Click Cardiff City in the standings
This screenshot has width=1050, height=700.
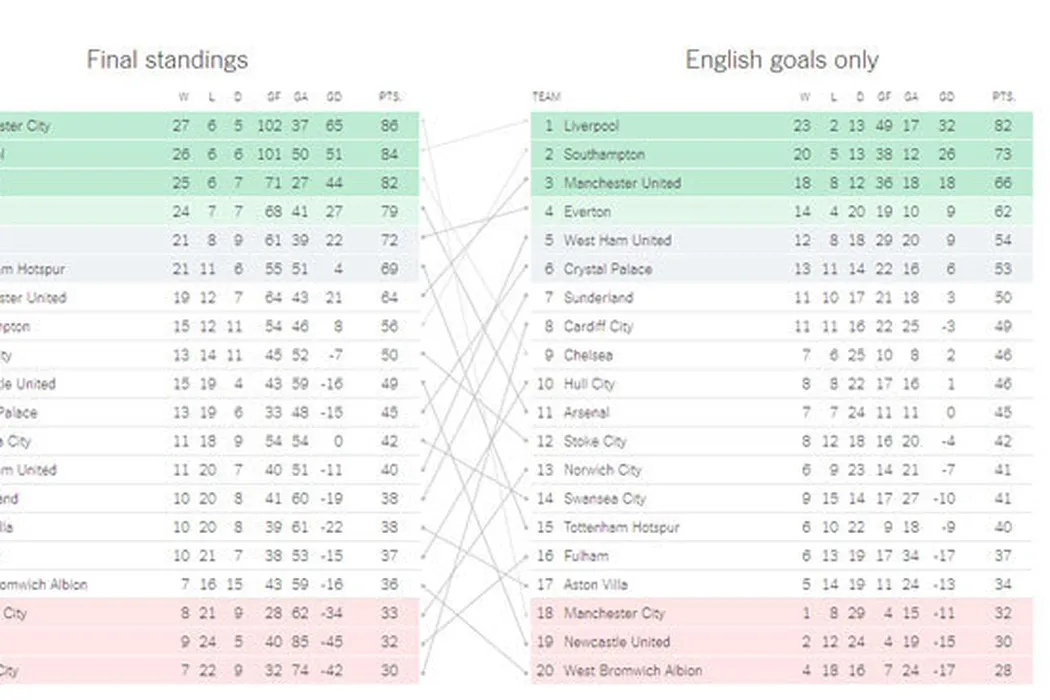(x=598, y=326)
